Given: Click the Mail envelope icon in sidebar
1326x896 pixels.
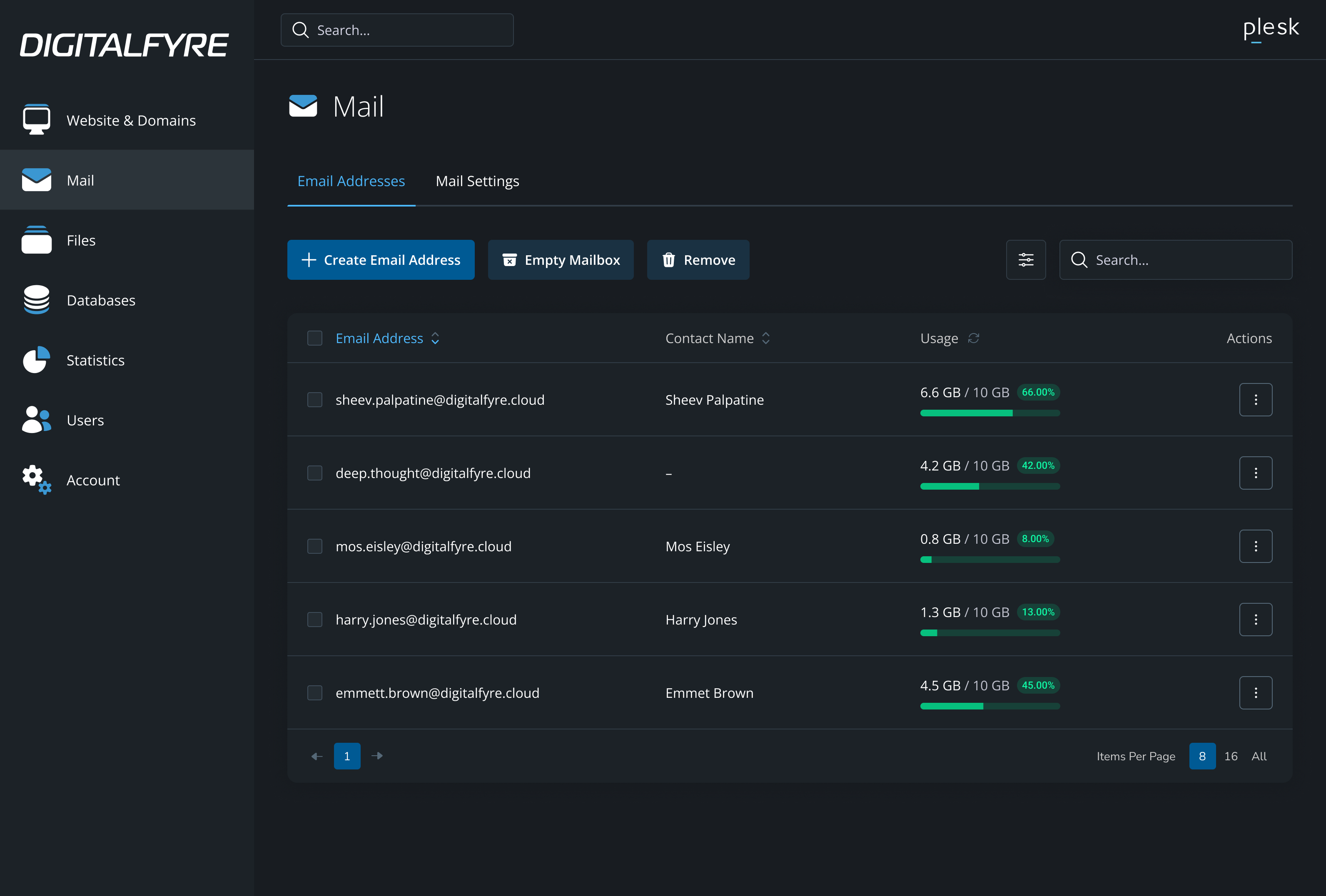Looking at the screenshot, I should [37, 179].
